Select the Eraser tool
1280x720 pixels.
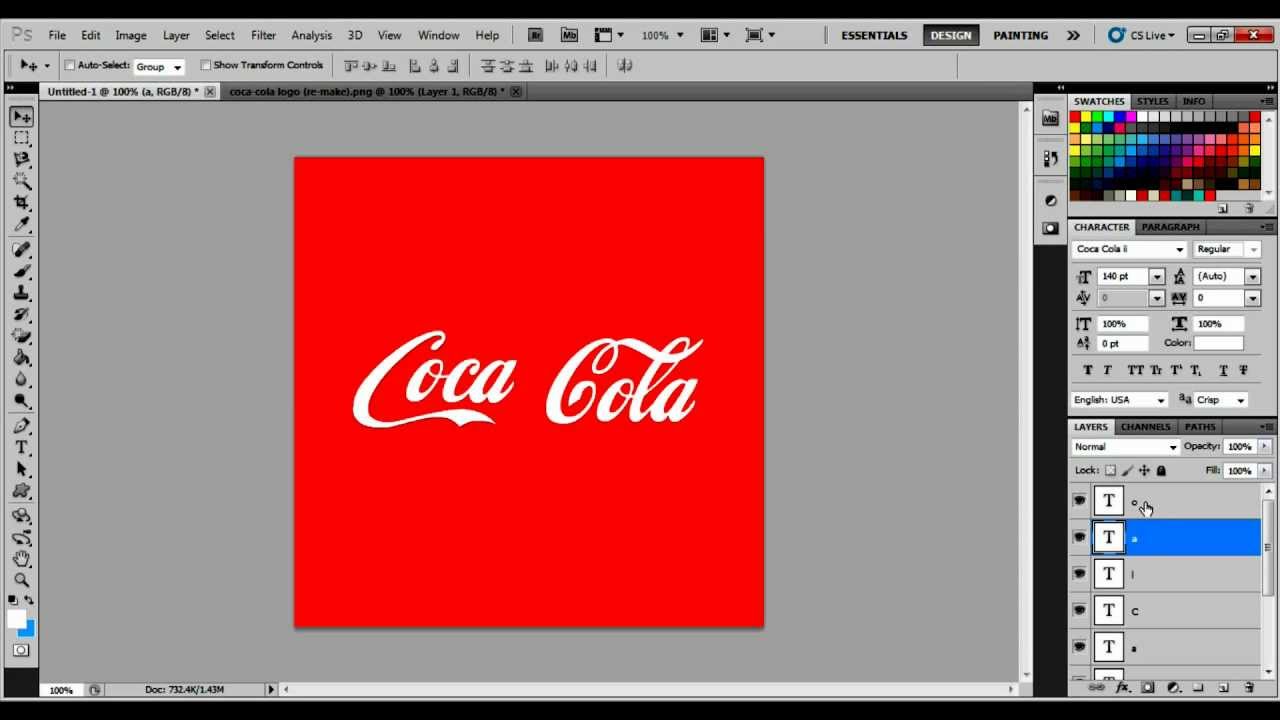pyautogui.click(x=22, y=336)
